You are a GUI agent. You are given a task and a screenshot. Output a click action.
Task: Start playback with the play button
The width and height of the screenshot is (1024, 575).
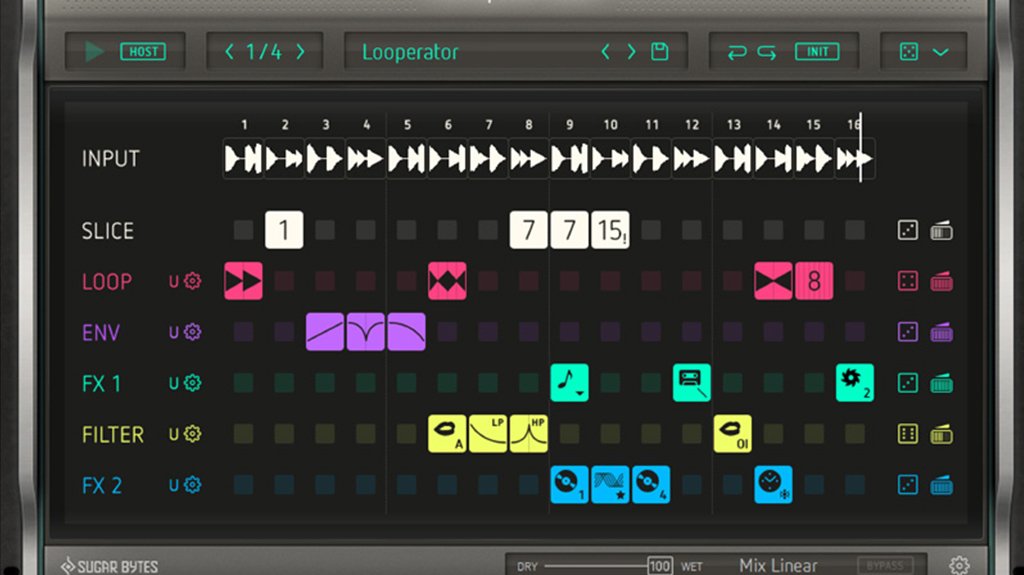click(x=94, y=52)
